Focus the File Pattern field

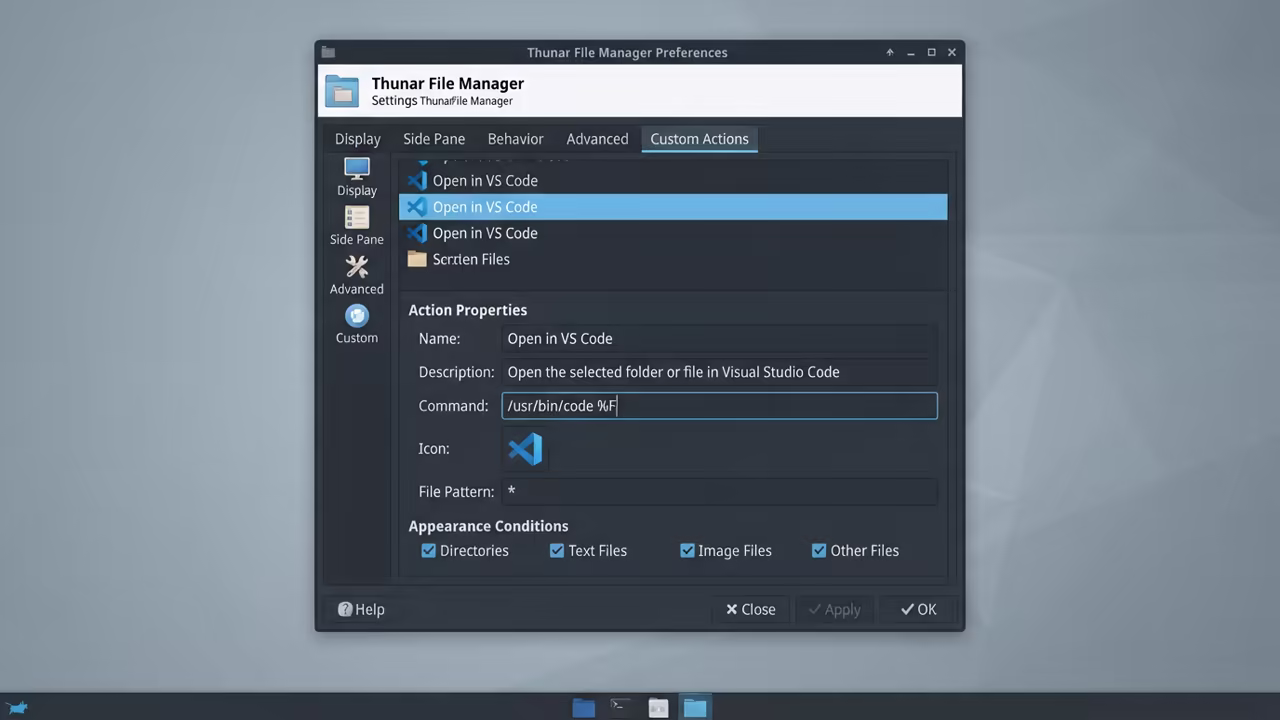click(x=719, y=491)
